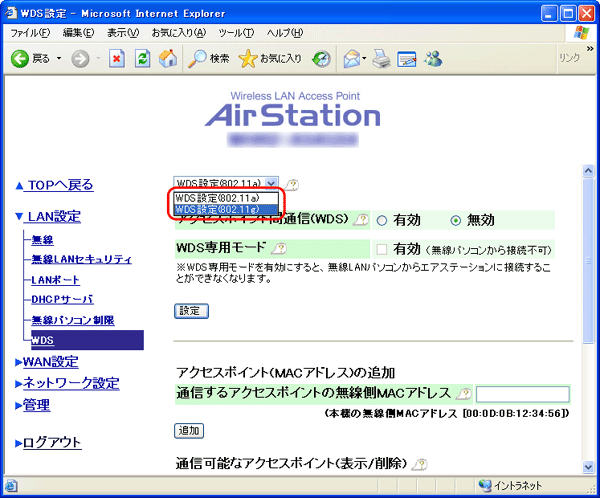The image size is (600, 498).
Task: Open the 無線パソコン制限 link
Action: (x=73, y=320)
